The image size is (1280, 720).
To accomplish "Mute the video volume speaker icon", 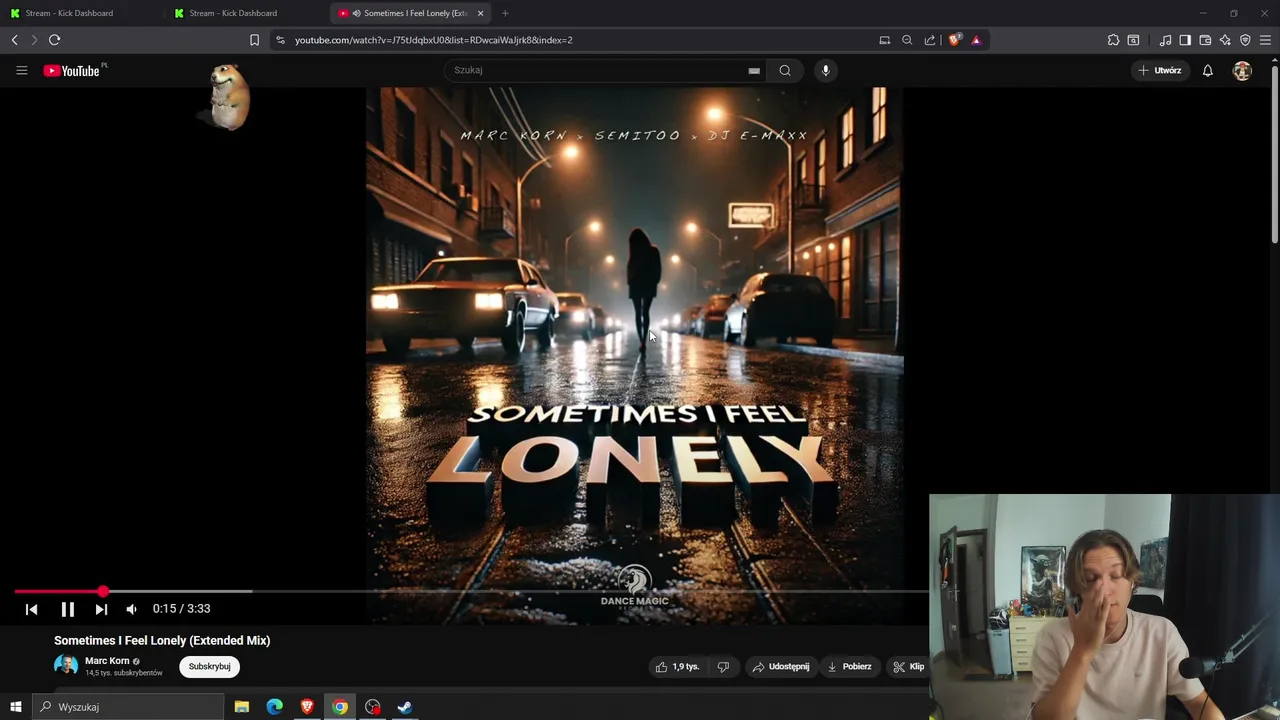I will [131, 609].
